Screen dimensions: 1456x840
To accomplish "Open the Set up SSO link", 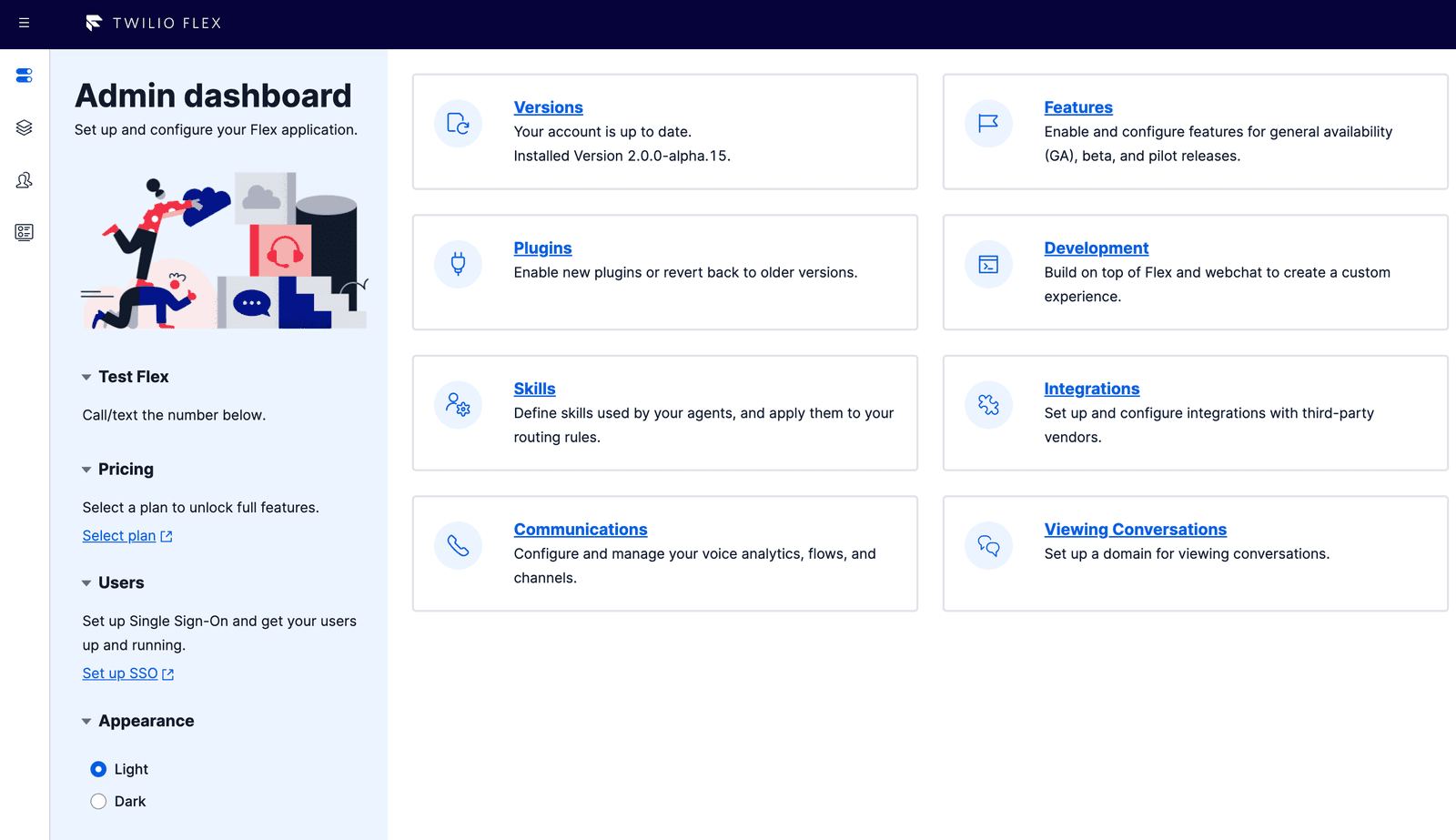I will (x=119, y=673).
